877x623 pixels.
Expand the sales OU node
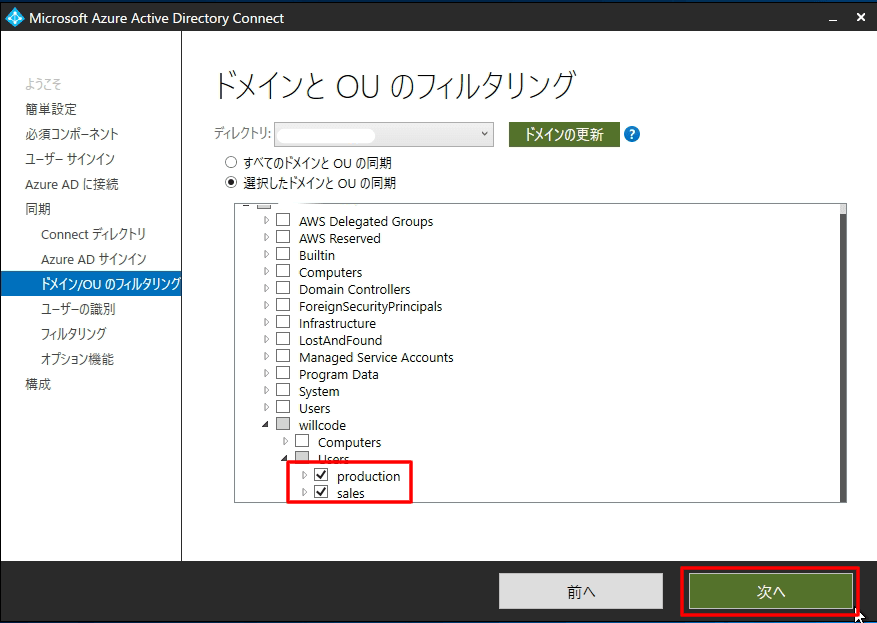(x=304, y=492)
